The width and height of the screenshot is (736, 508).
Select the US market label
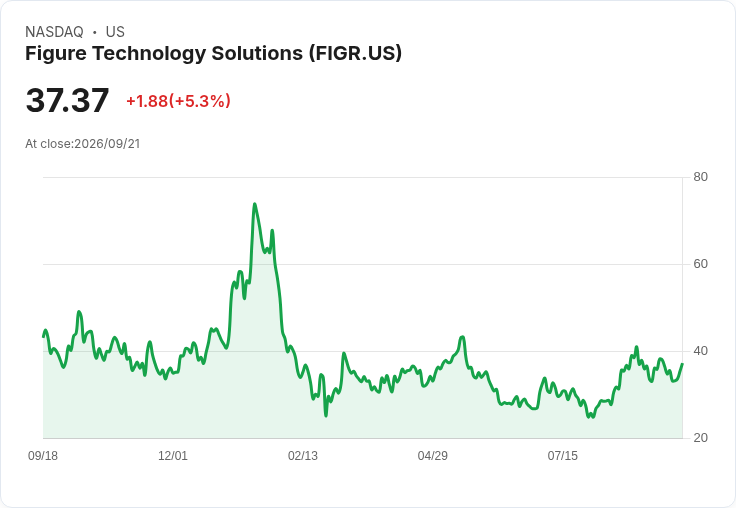point(115,32)
